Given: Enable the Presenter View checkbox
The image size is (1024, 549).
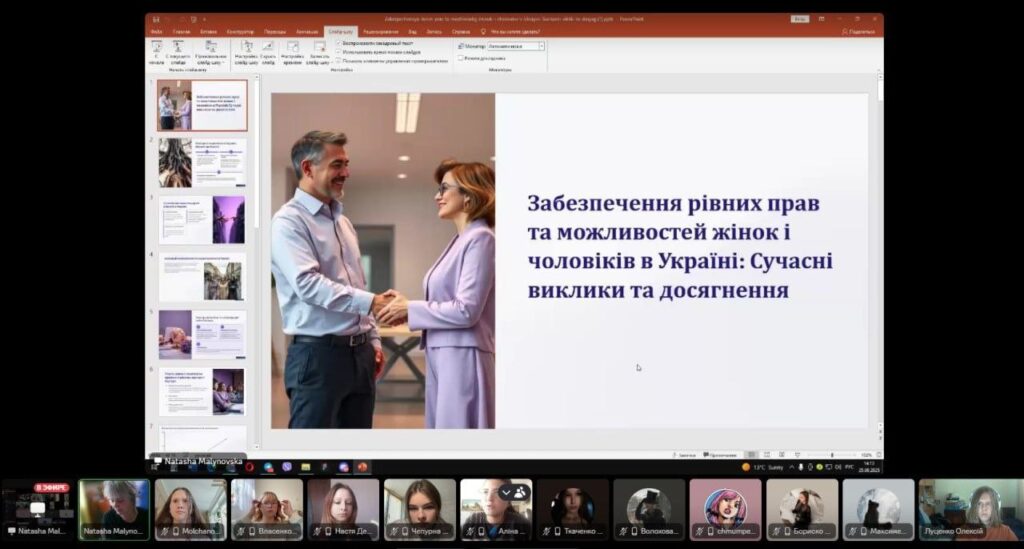Looking at the screenshot, I should (x=460, y=58).
